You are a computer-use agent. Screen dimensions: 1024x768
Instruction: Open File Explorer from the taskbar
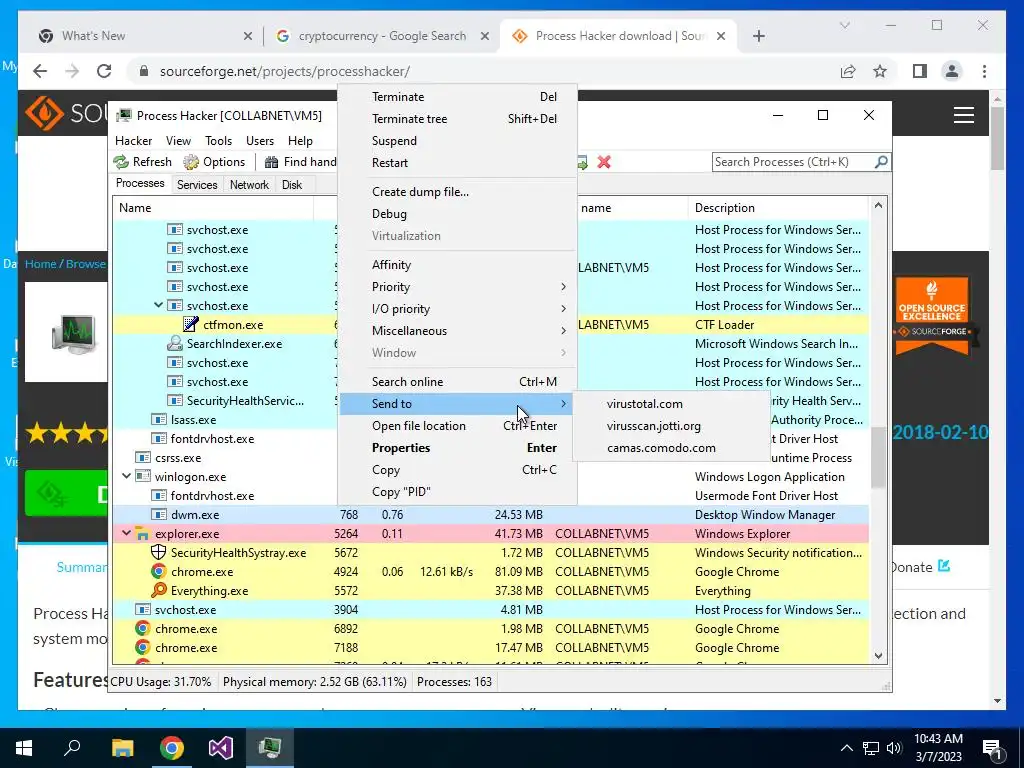click(x=122, y=747)
